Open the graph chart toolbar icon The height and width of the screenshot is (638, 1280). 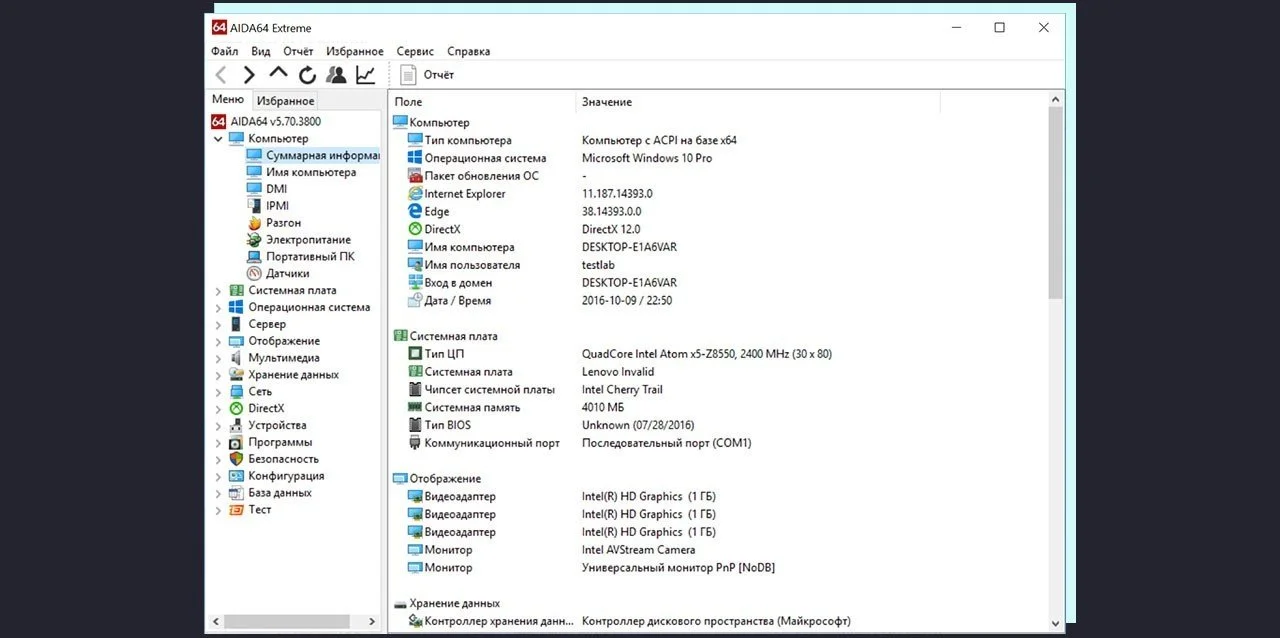[x=366, y=75]
